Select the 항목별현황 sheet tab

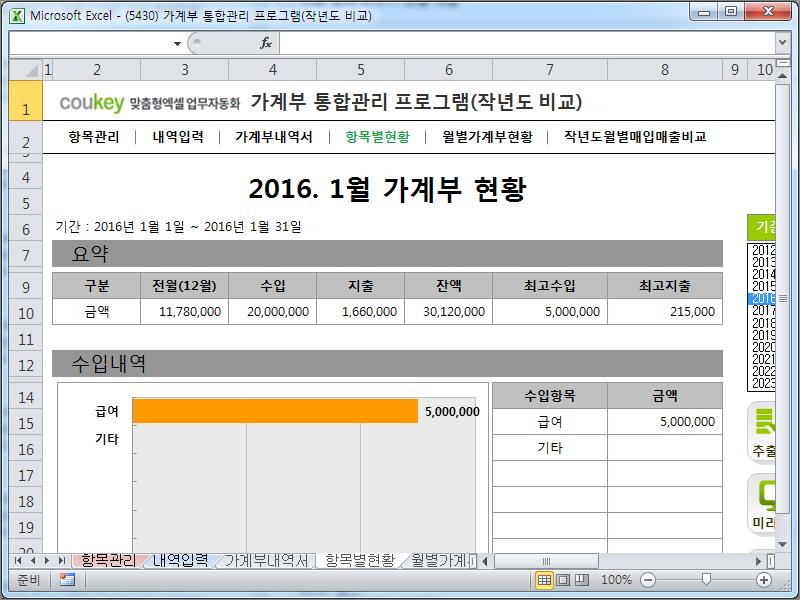(x=360, y=561)
